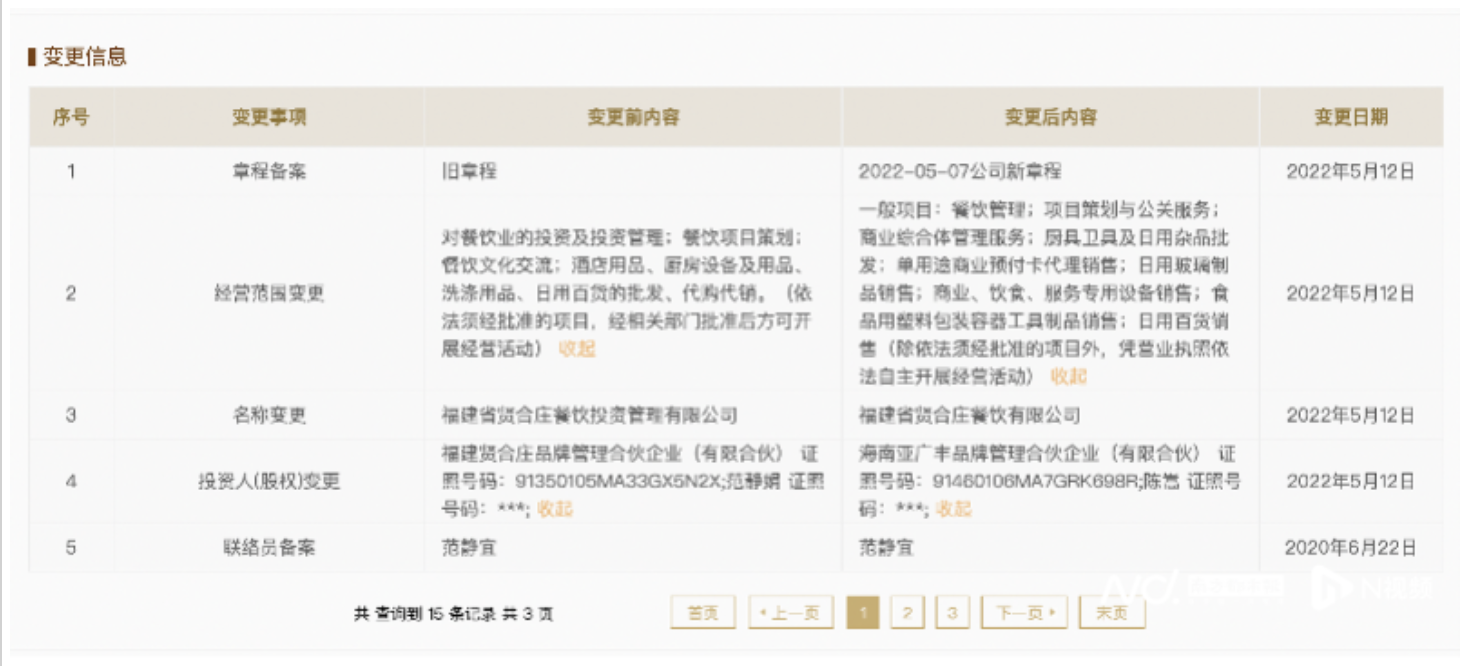Select page 1 in the pagination

coord(862,613)
